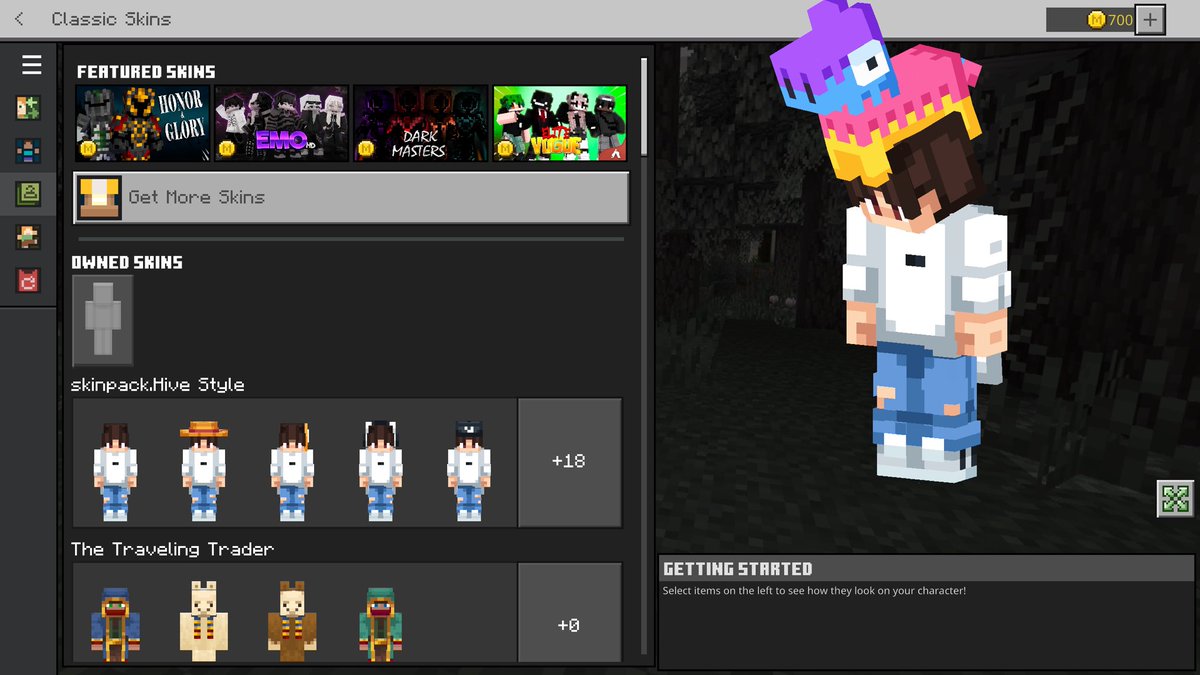Click the Owned Skins heading
The image size is (1200, 675).
pyautogui.click(x=127, y=262)
